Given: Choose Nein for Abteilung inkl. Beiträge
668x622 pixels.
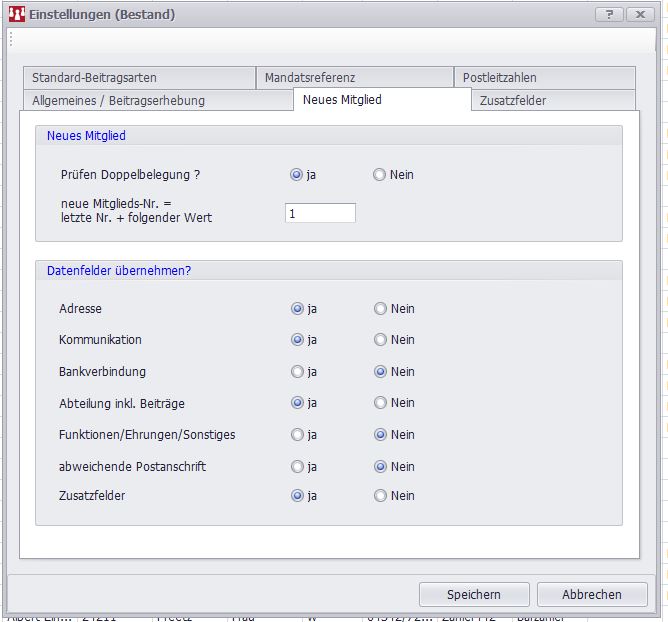Looking at the screenshot, I should [380, 403].
